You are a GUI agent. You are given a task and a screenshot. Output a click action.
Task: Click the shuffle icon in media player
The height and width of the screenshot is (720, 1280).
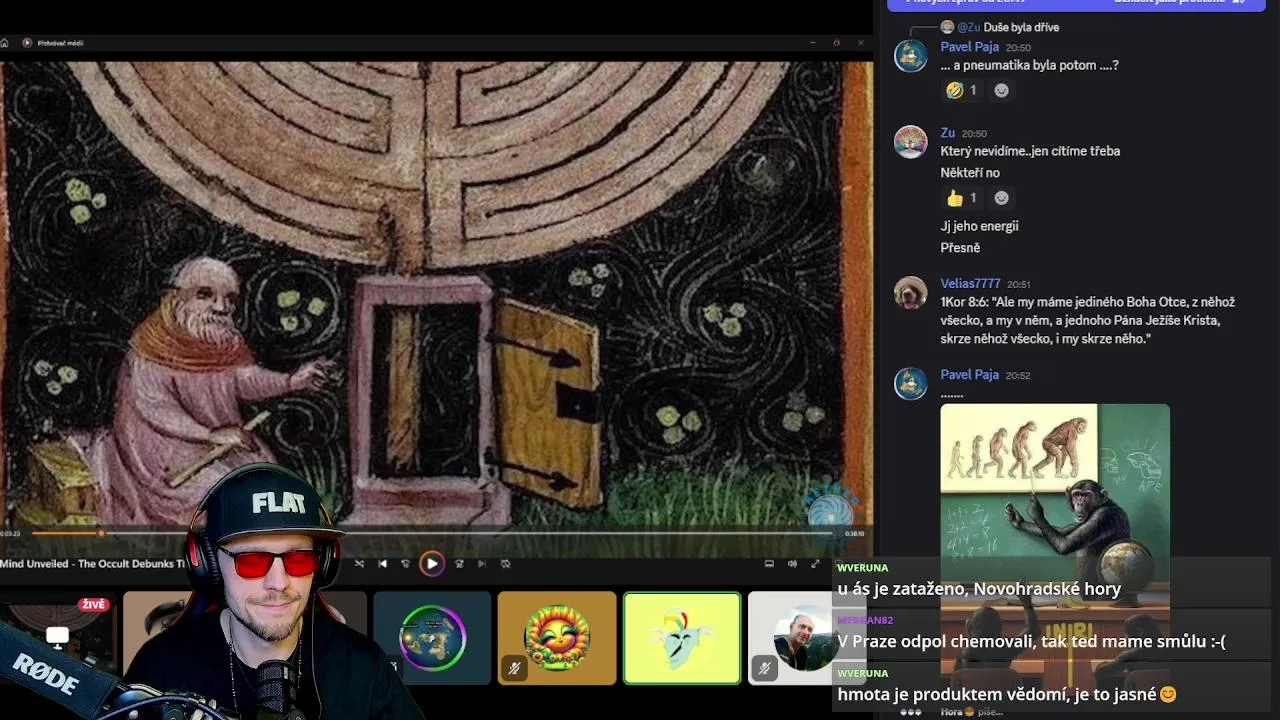pos(359,564)
